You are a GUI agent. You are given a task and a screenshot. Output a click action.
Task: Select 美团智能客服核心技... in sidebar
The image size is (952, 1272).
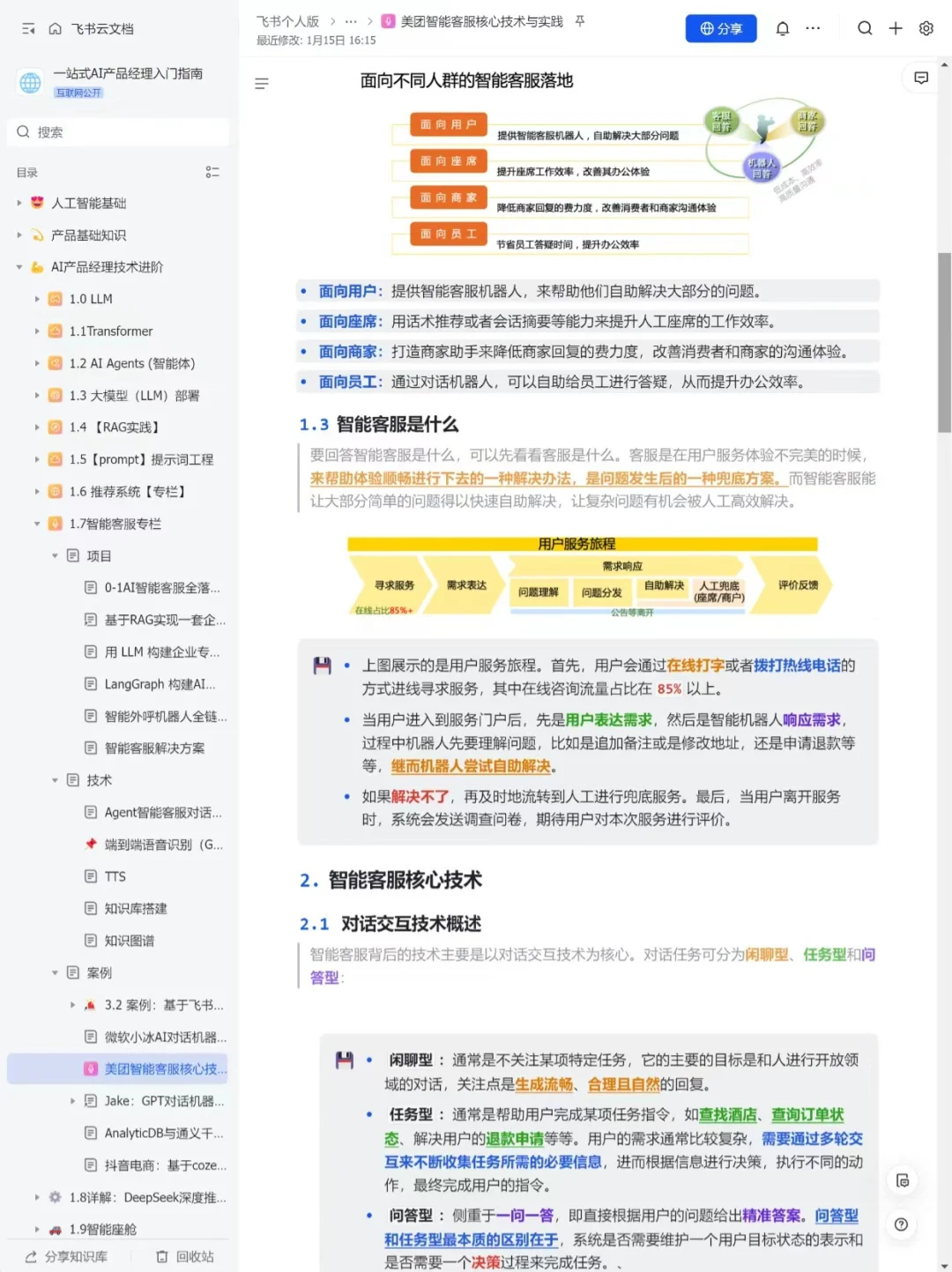[118, 1069]
